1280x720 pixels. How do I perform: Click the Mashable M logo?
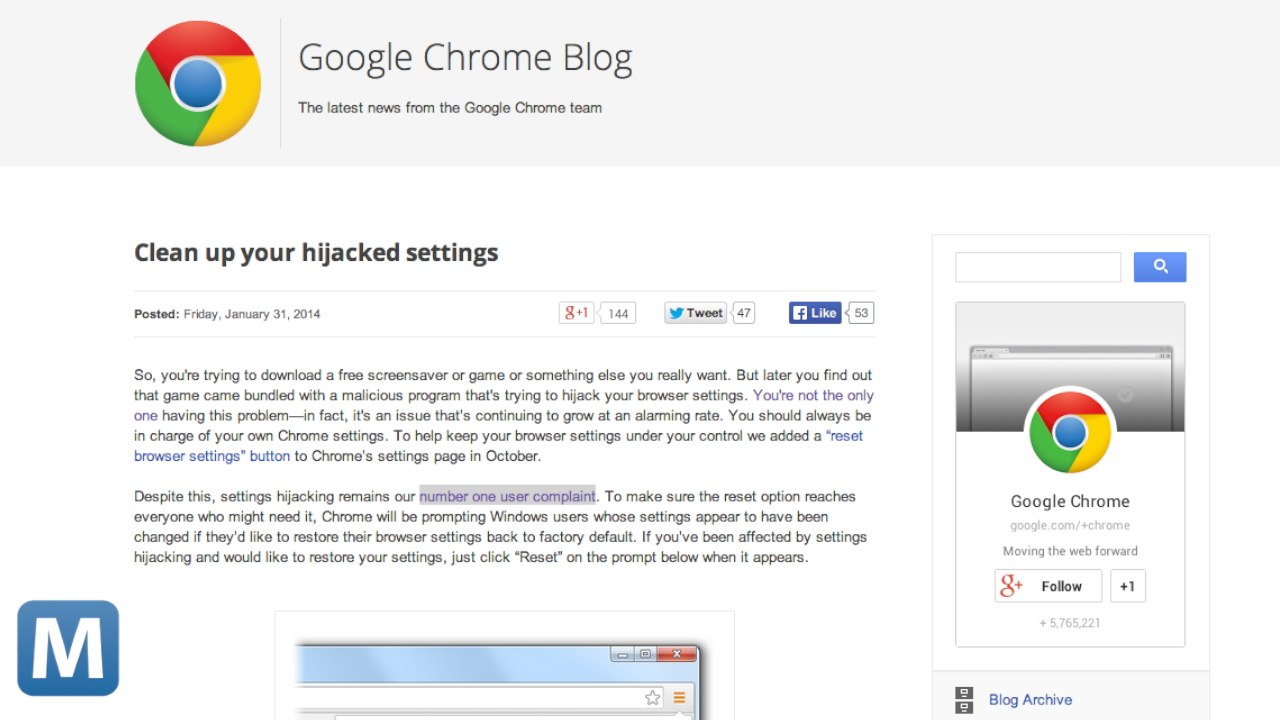[68, 648]
